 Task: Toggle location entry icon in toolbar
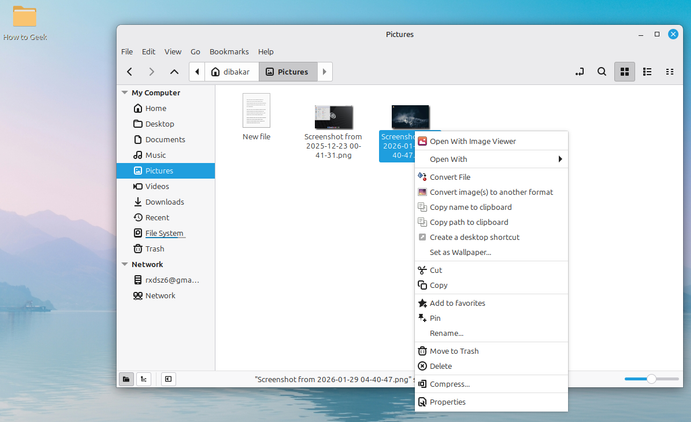click(x=580, y=72)
